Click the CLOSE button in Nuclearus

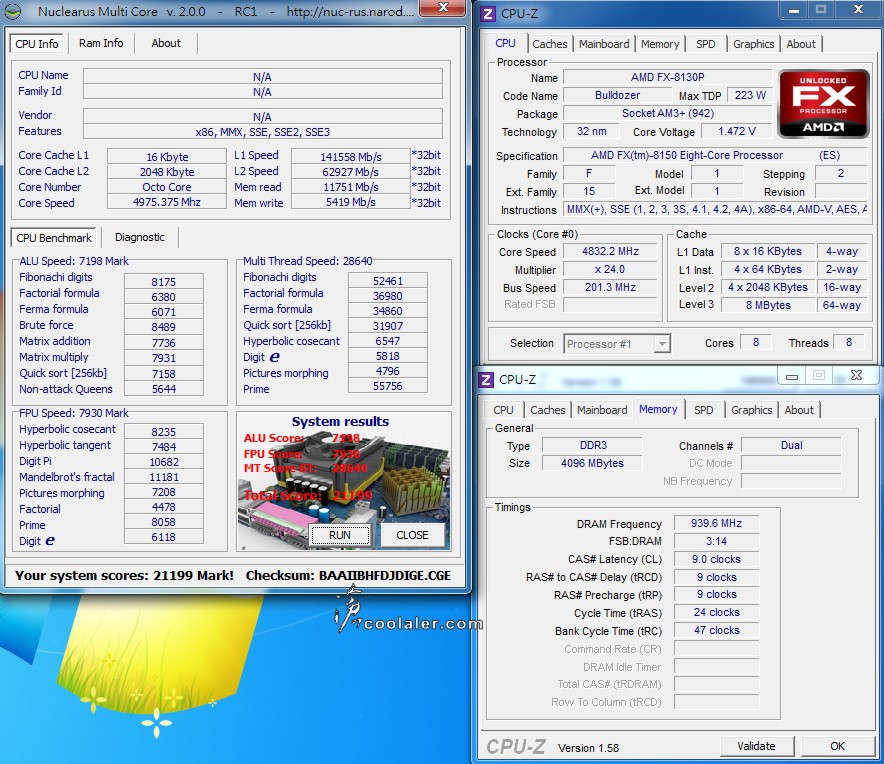(x=412, y=535)
